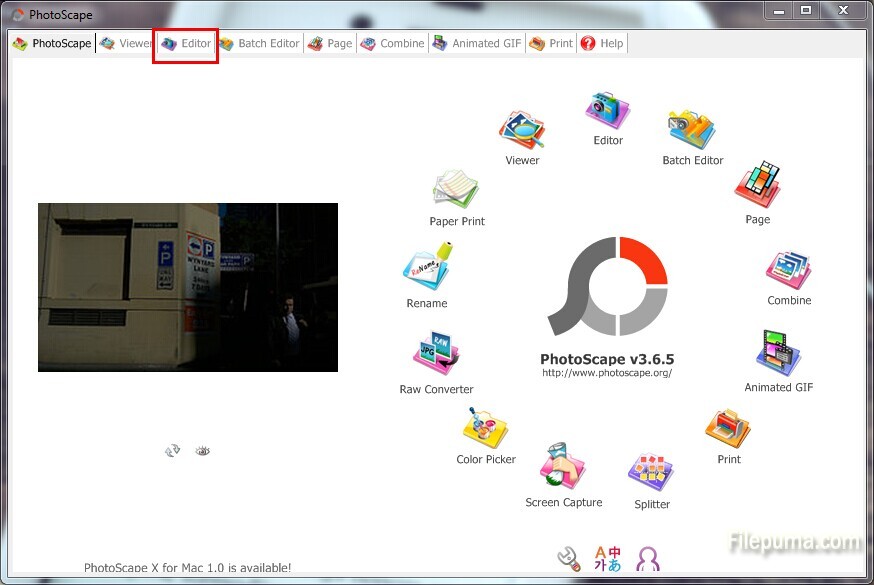874x585 pixels.
Task: Open the Print icon in the circle
Action: coord(728,430)
